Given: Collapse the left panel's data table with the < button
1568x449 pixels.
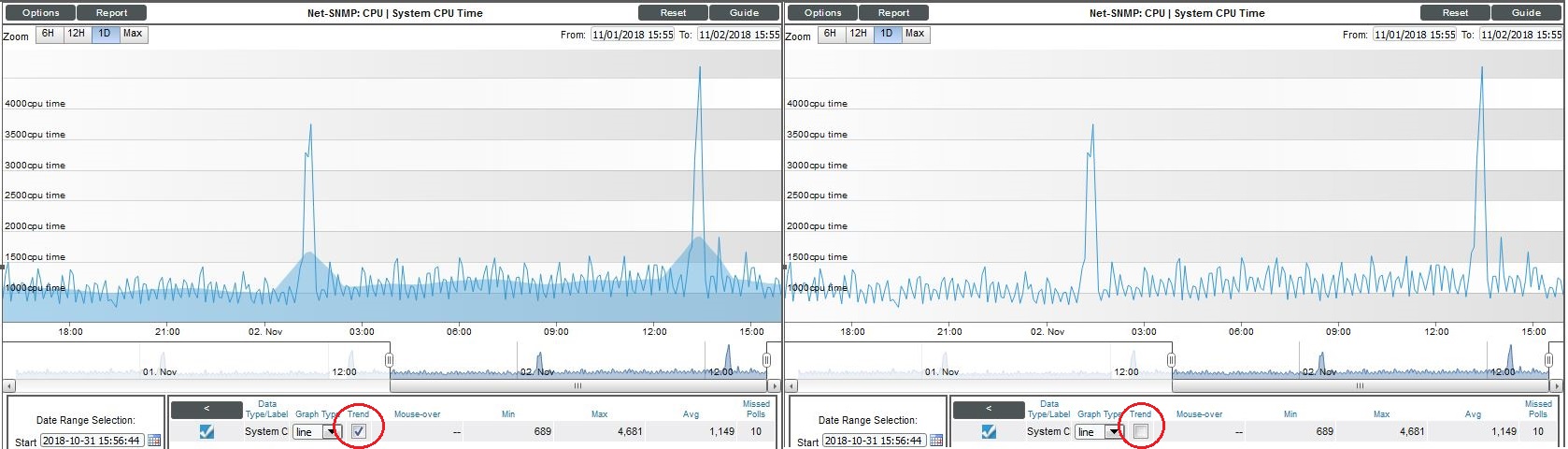Looking at the screenshot, I should point(207,410).
